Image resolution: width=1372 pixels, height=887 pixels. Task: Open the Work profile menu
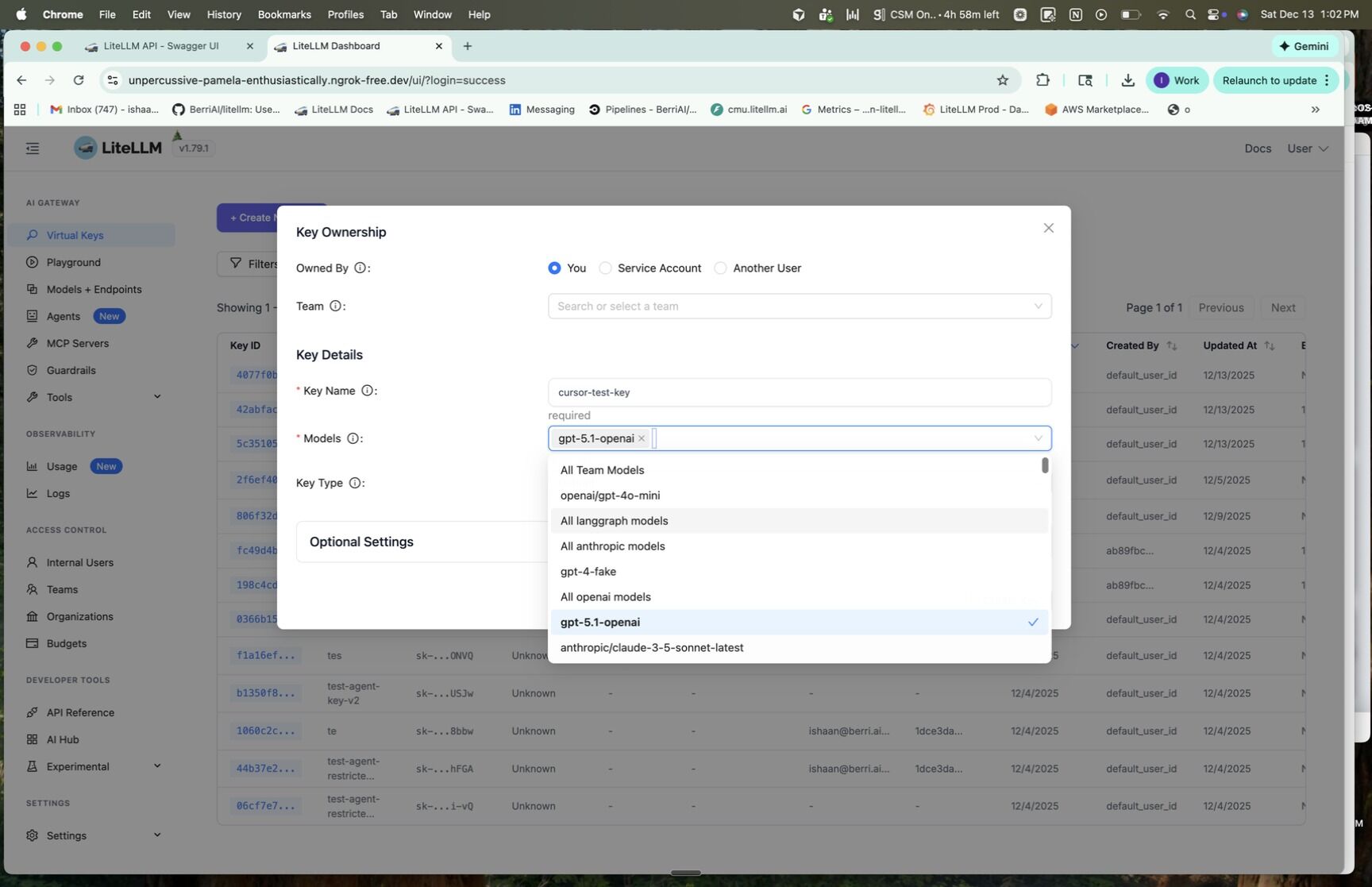1177,80
